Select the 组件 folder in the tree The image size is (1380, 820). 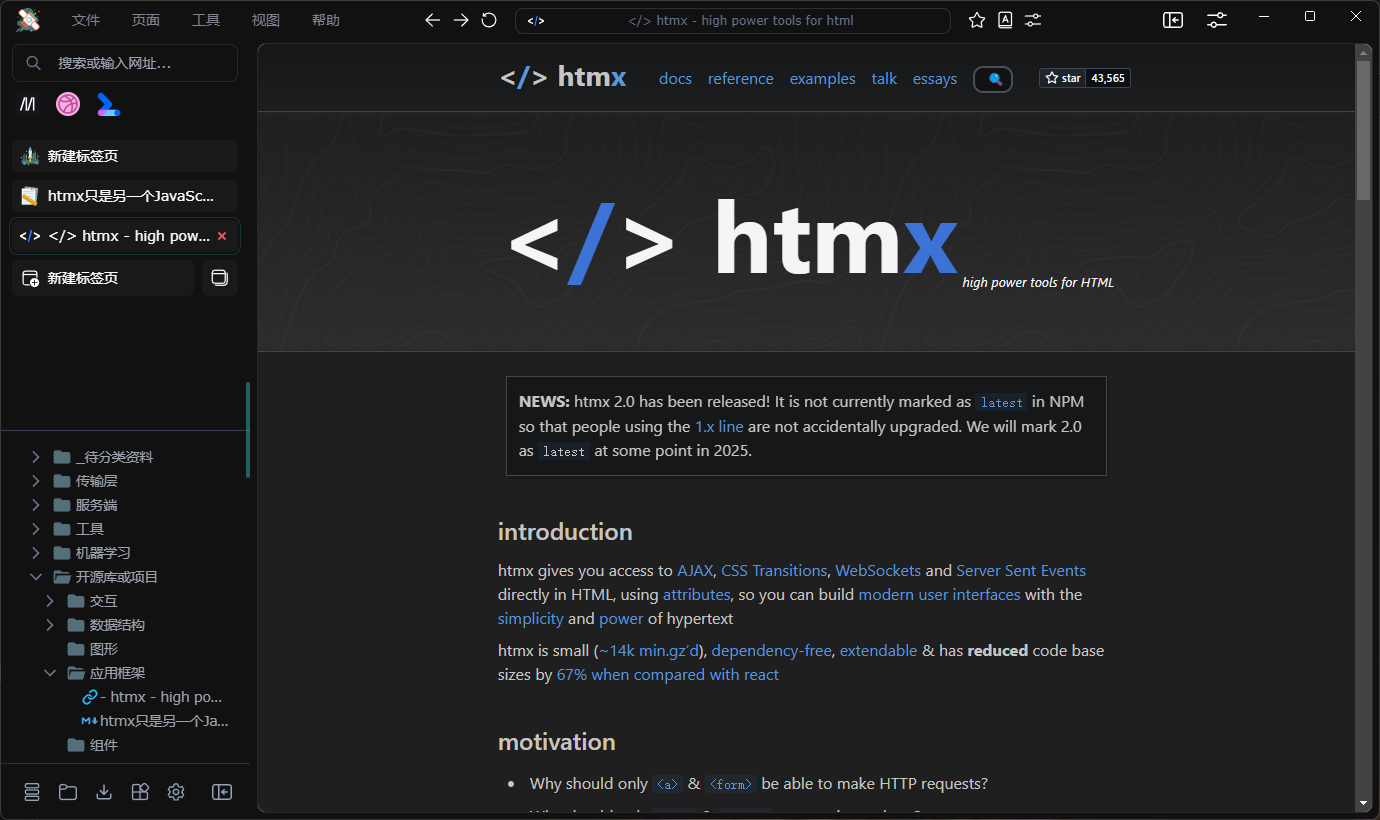point(104,745)
